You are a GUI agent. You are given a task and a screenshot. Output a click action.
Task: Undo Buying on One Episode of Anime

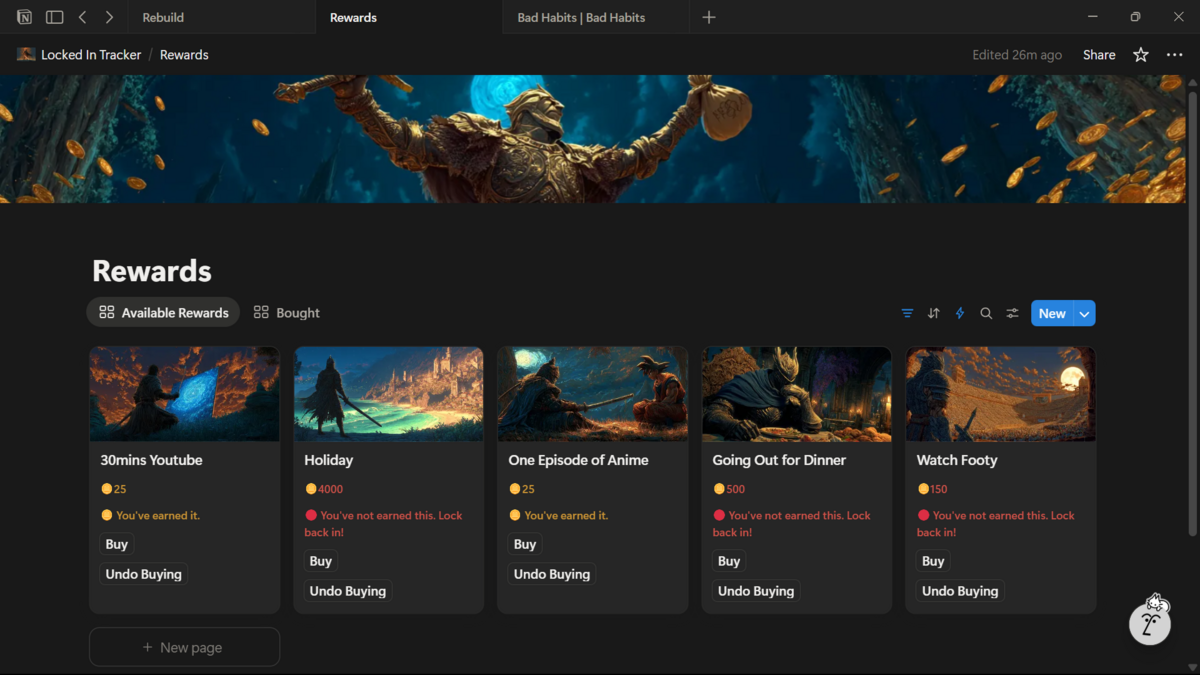coord(552,574)
